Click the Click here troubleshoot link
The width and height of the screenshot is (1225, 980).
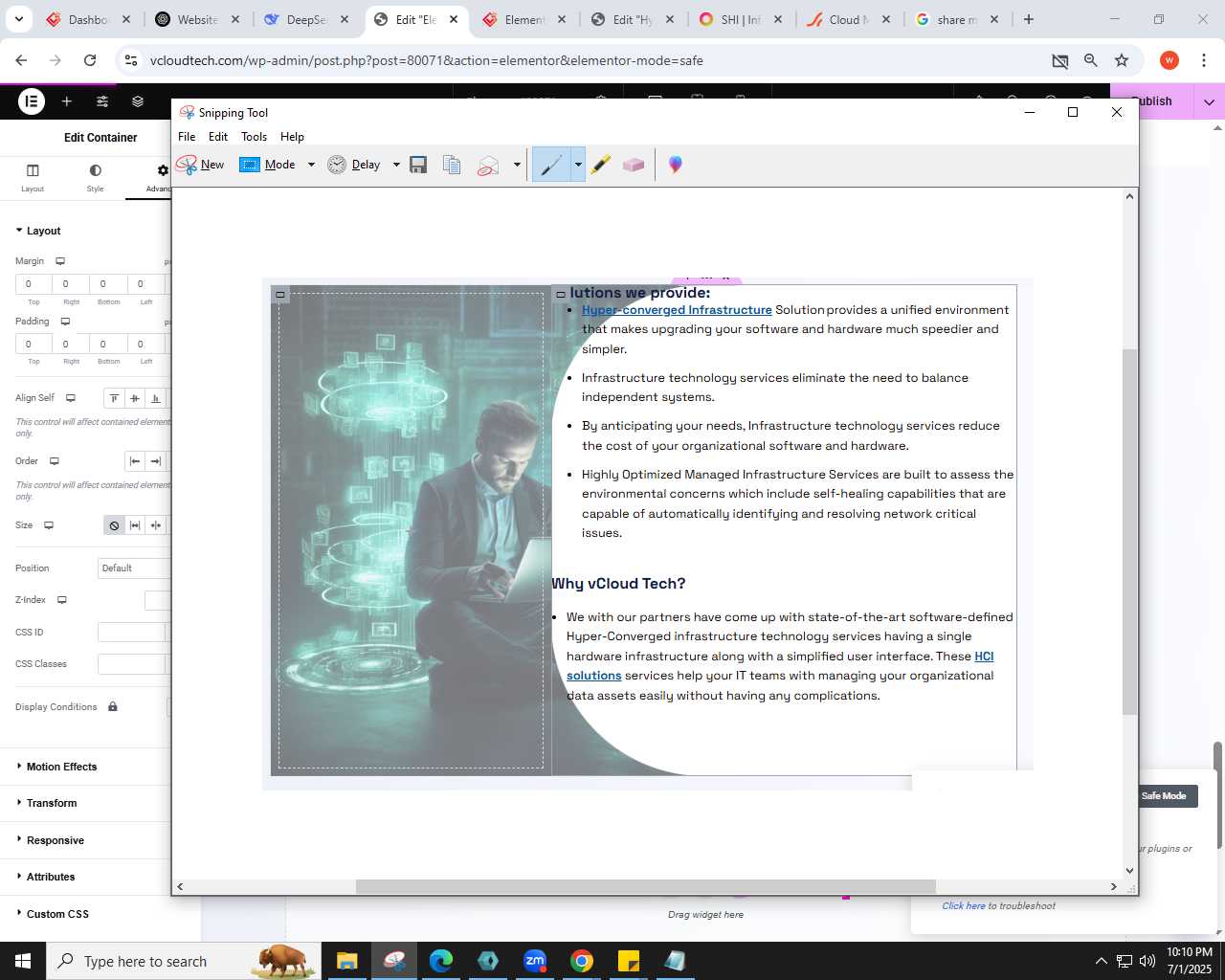(964, 906)
